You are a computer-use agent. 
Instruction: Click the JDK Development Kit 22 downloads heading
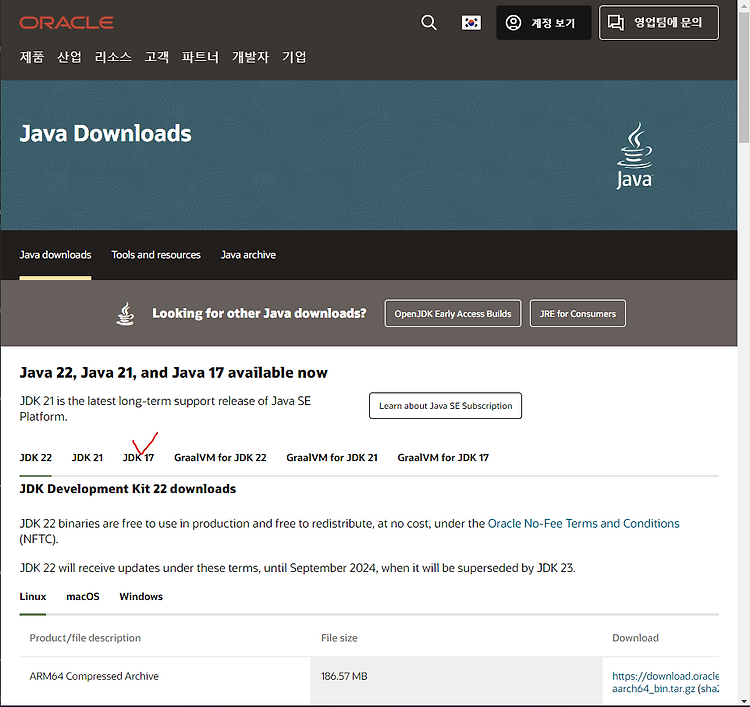tap(128, 489)
